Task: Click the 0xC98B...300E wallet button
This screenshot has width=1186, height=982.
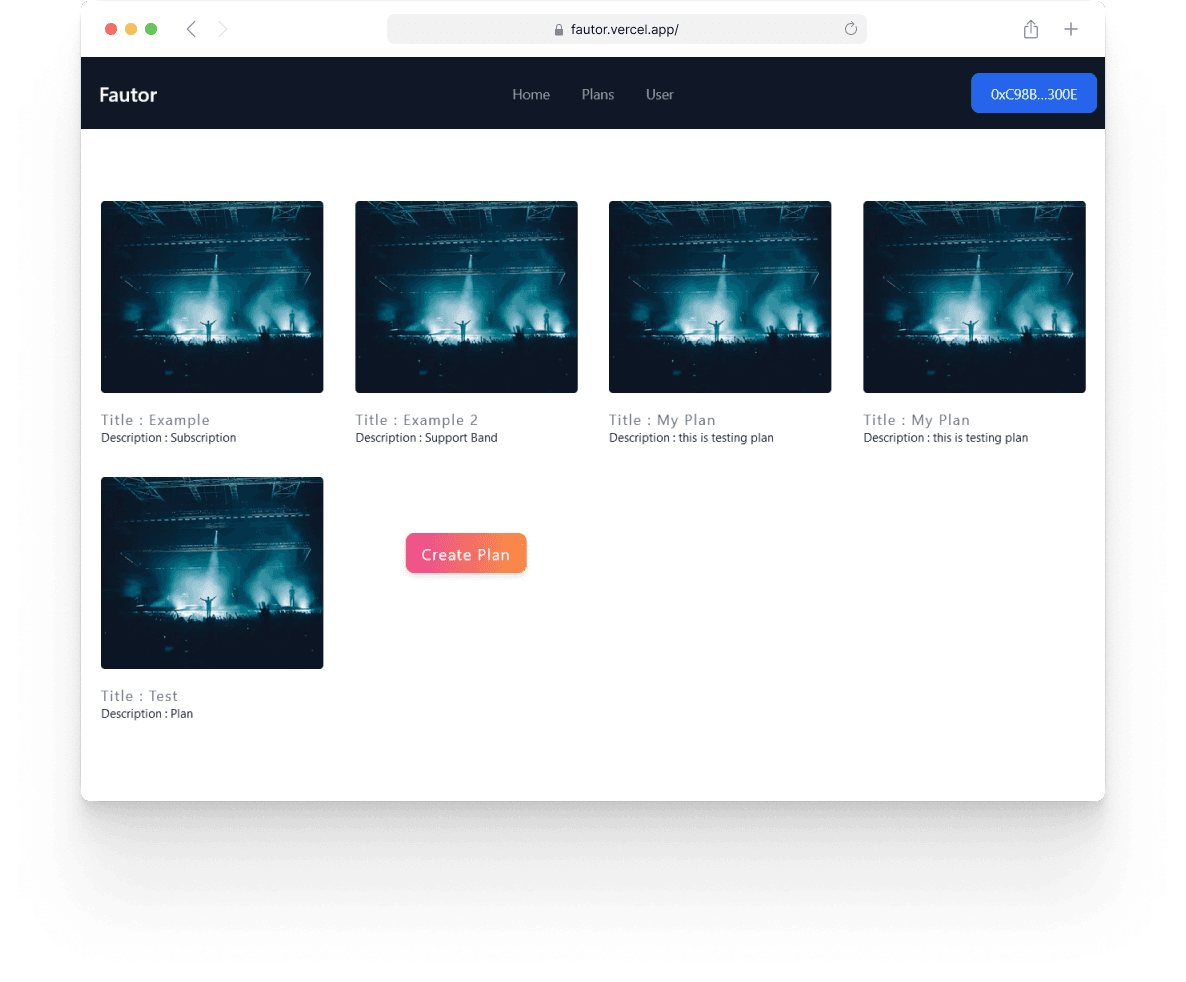Action: (x=1034, y=94)
